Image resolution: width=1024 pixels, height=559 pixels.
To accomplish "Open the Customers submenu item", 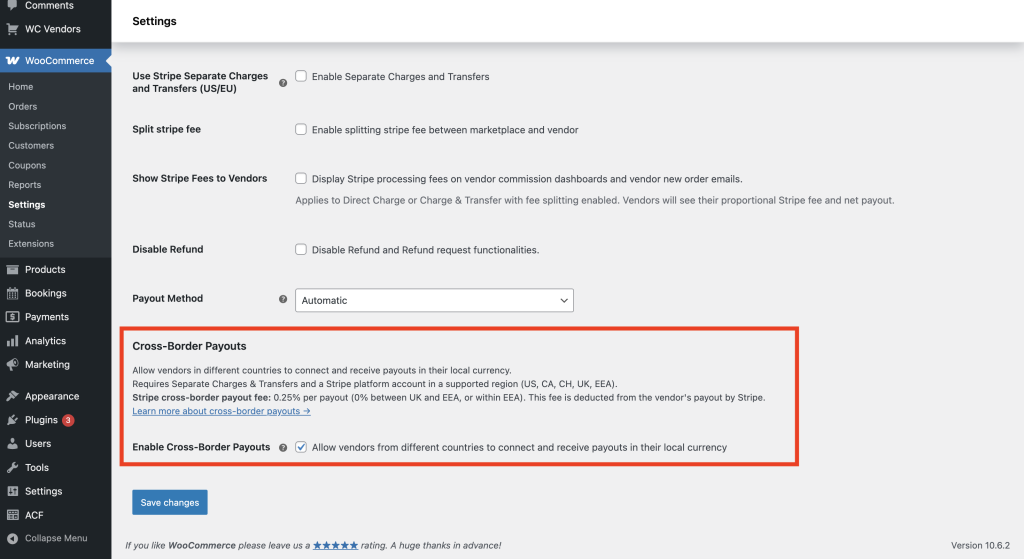I will 31,146.
